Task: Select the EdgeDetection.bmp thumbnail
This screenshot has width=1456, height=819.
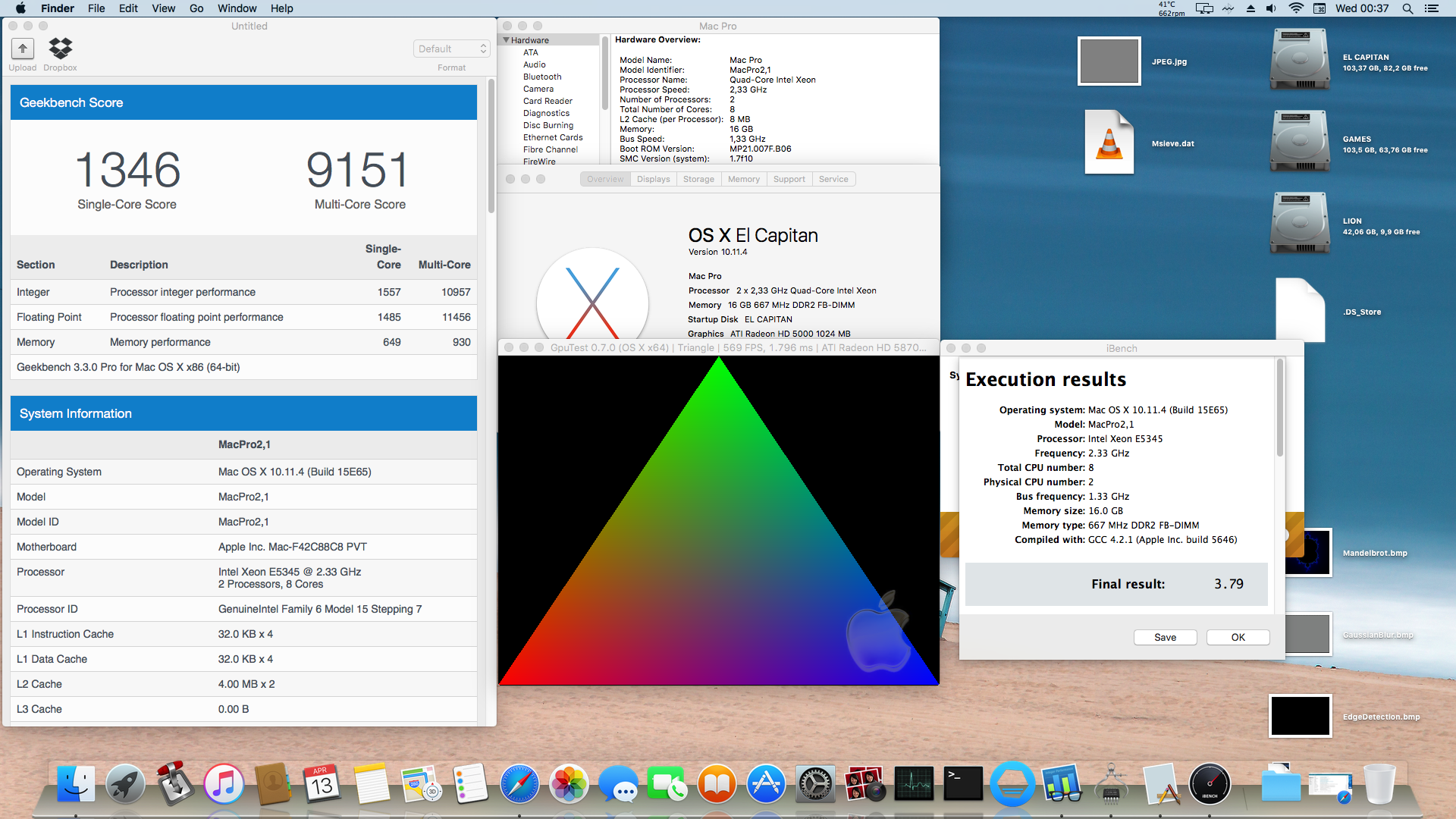Action: click(x=1301, y=716)
